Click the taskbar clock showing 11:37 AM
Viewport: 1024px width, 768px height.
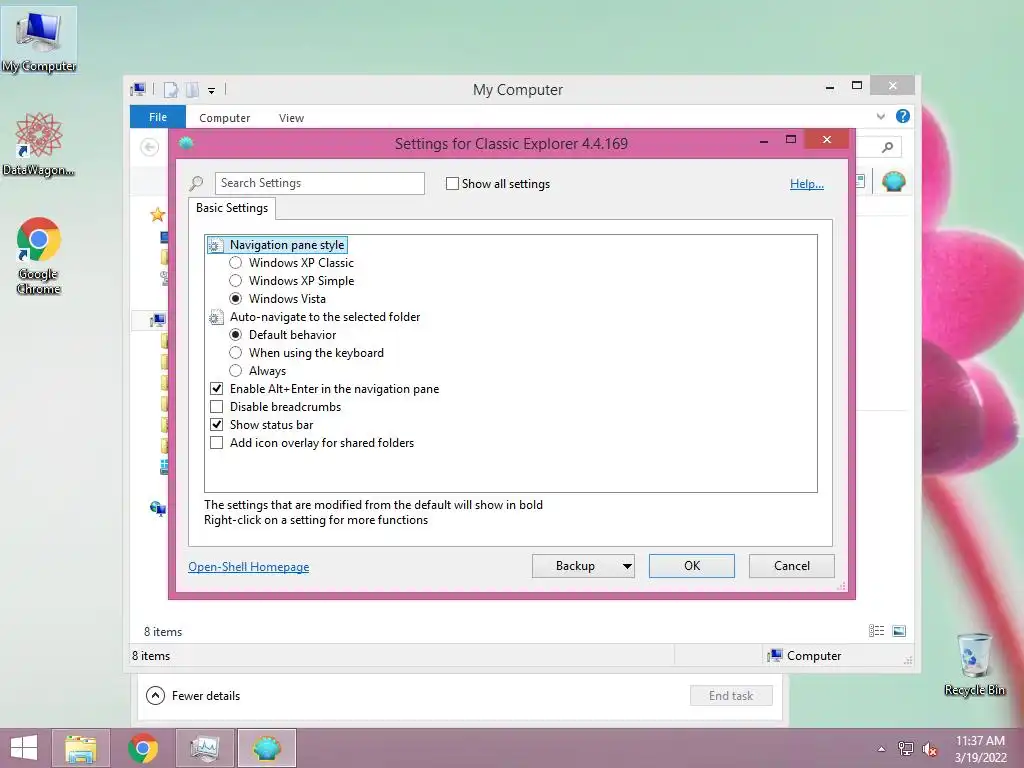tap(980, 748)
